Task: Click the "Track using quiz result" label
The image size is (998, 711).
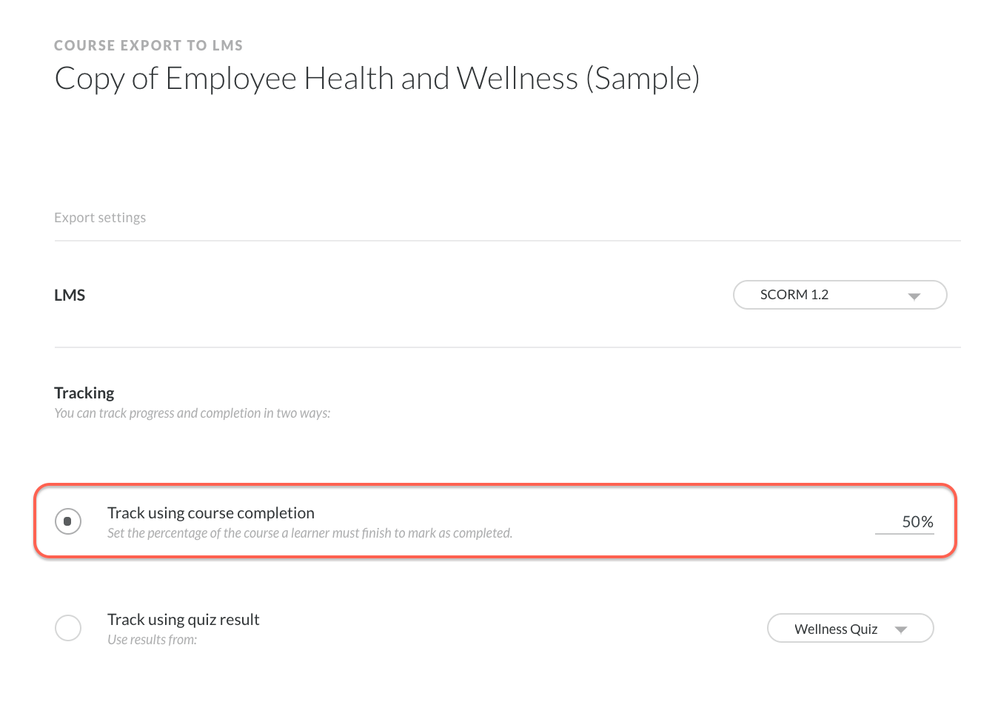Action: (183, 619)
